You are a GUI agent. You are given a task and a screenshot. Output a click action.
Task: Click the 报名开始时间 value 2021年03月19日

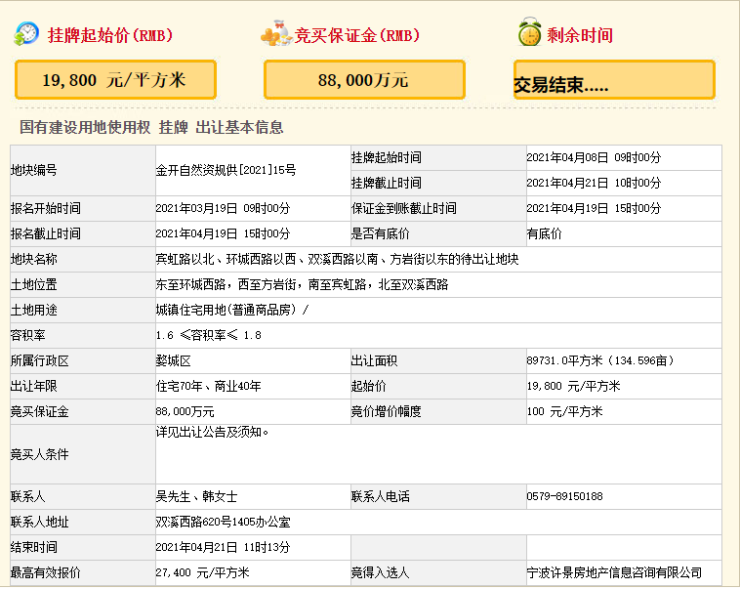coord(223,208)
